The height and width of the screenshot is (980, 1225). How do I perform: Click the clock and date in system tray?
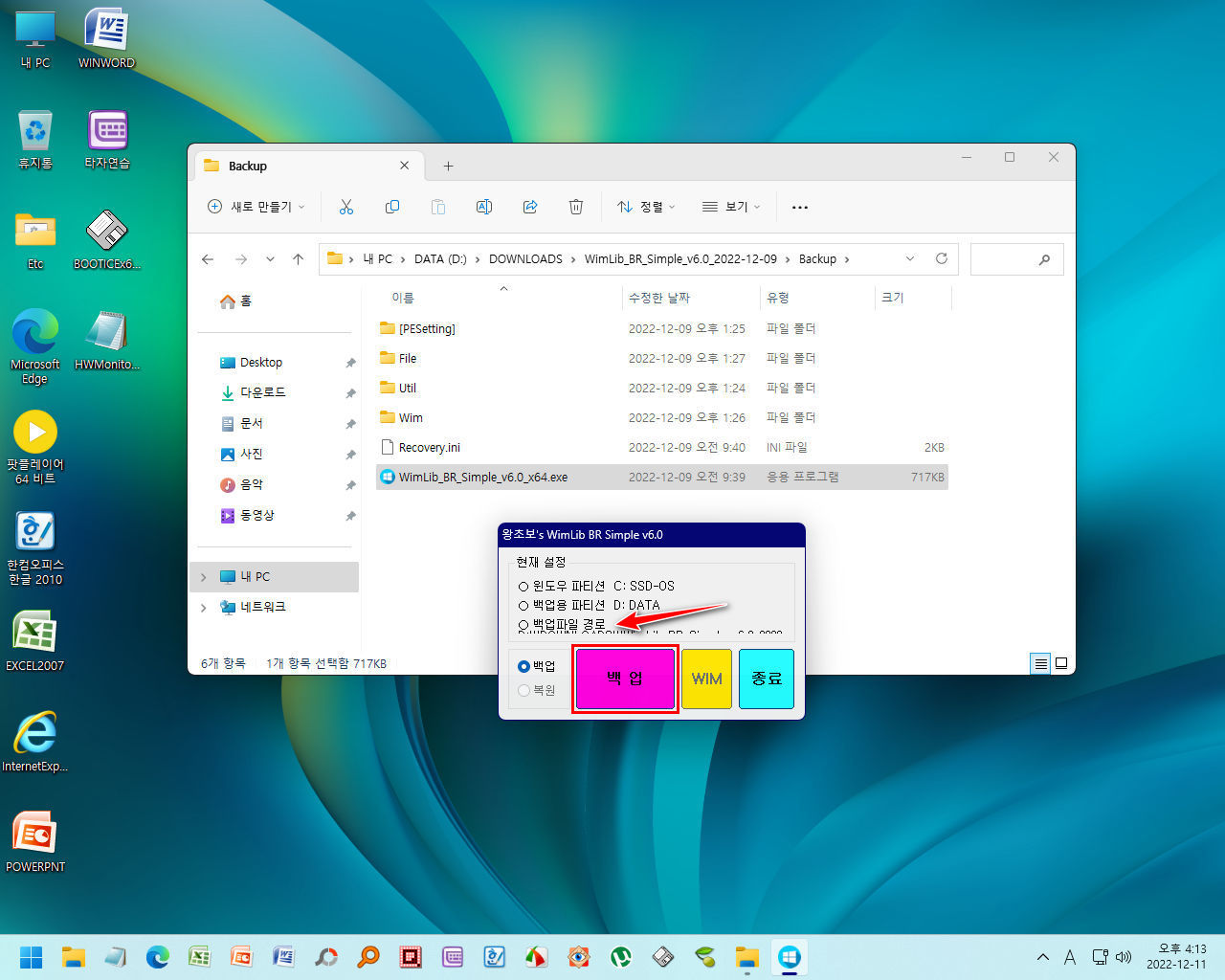(x=1176, y=957)
